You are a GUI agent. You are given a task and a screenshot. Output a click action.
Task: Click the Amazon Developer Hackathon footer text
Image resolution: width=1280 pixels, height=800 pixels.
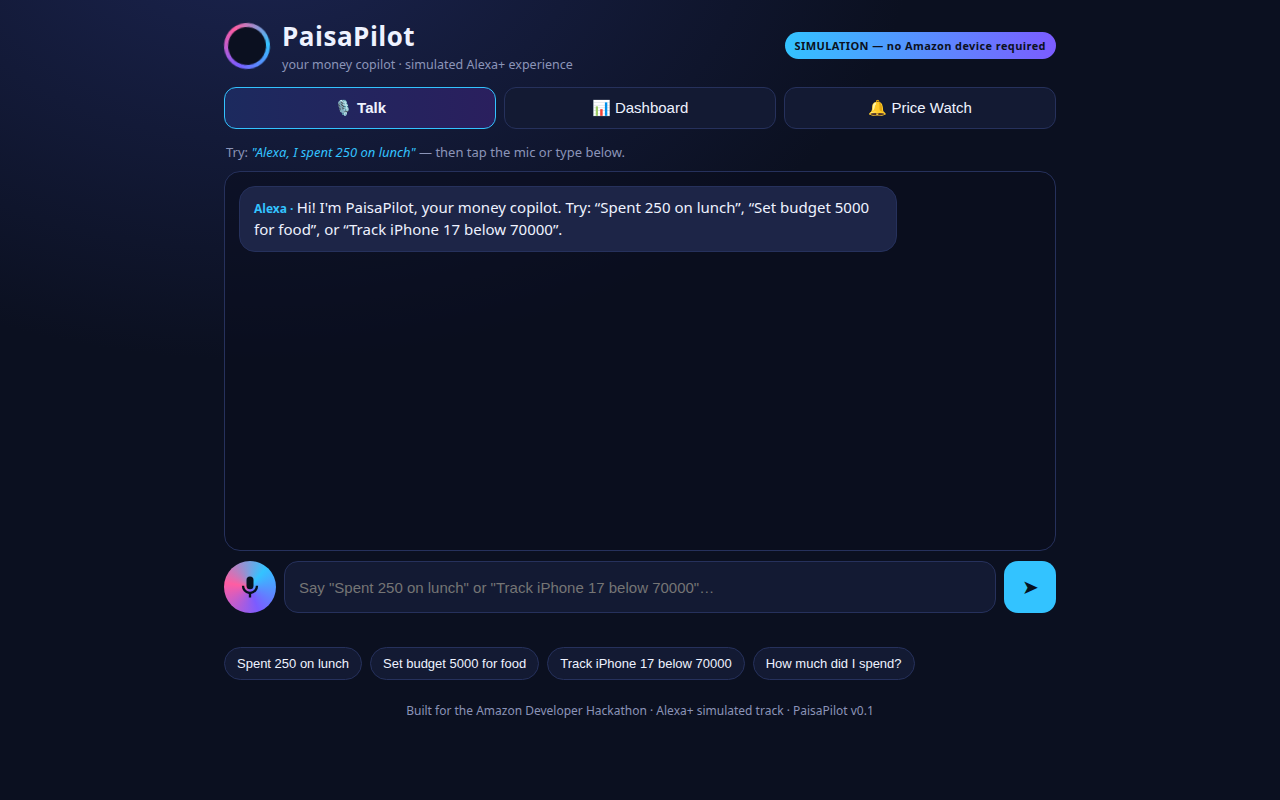pos(640,711)
